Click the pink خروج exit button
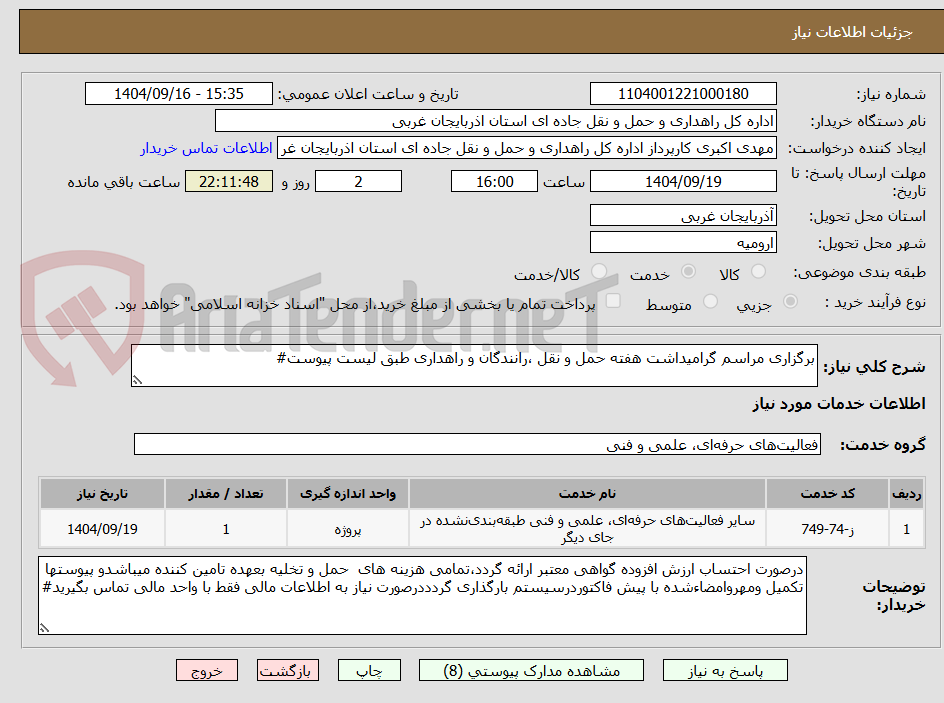The image size is (944, 703). [207, 670]
